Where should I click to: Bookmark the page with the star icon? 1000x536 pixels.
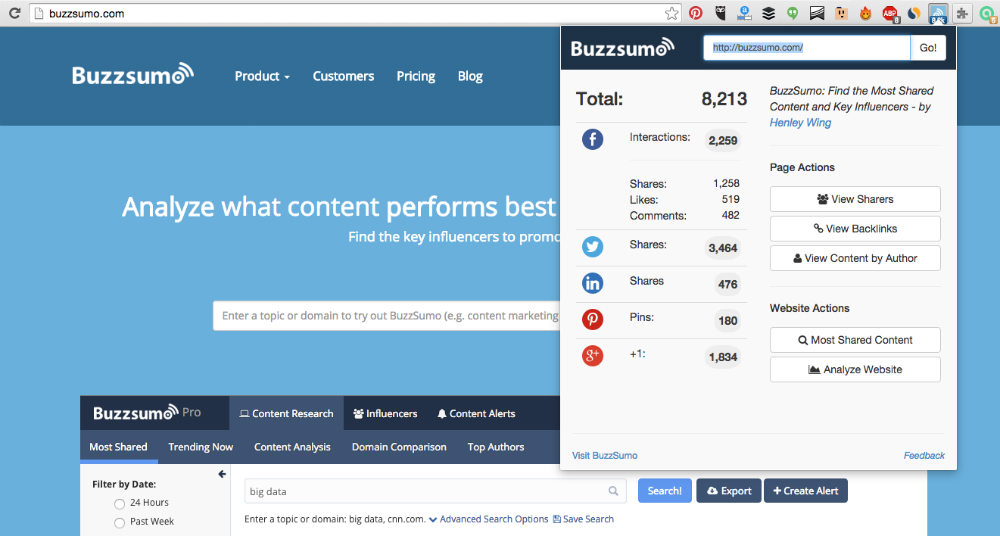672,13
